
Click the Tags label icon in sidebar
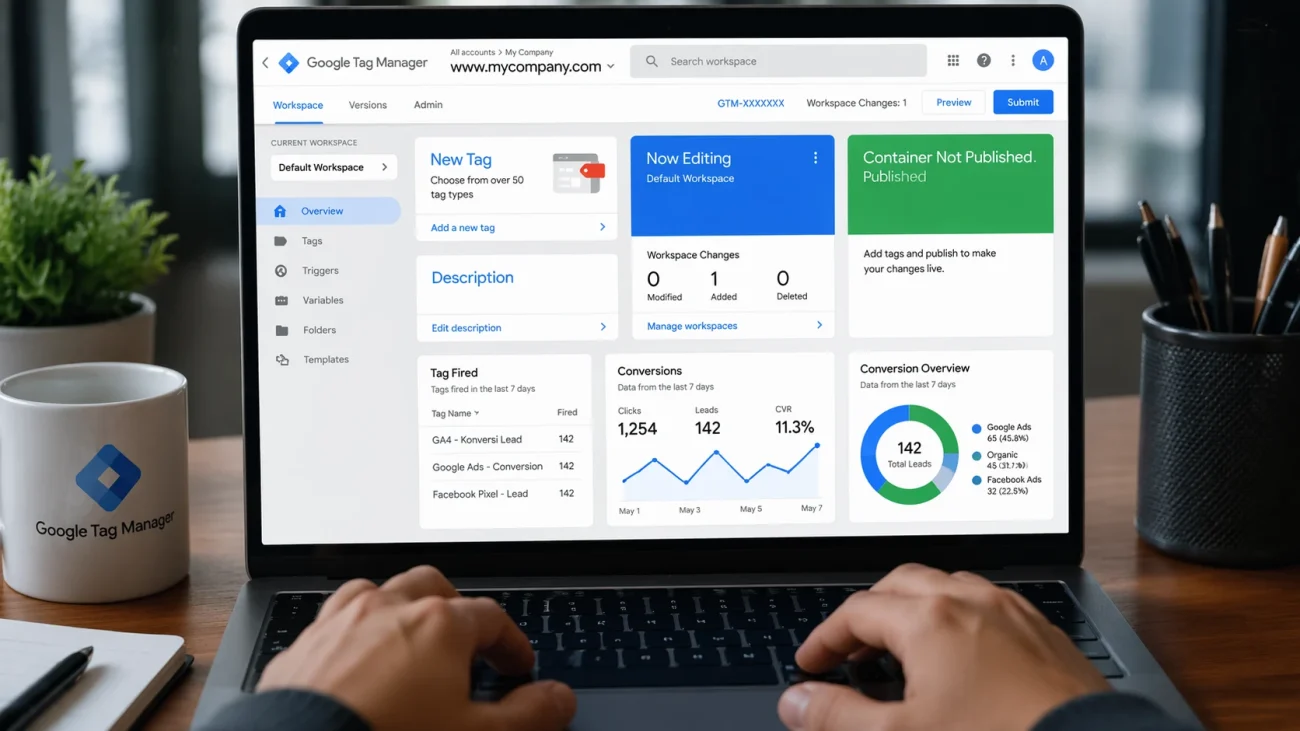[x=281, y=241]
